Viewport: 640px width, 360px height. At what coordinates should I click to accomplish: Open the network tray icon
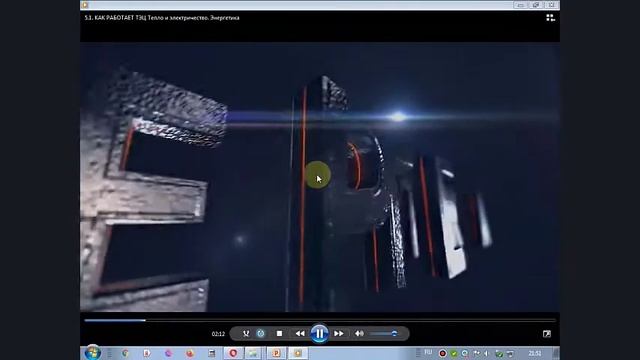click(510, 353)
